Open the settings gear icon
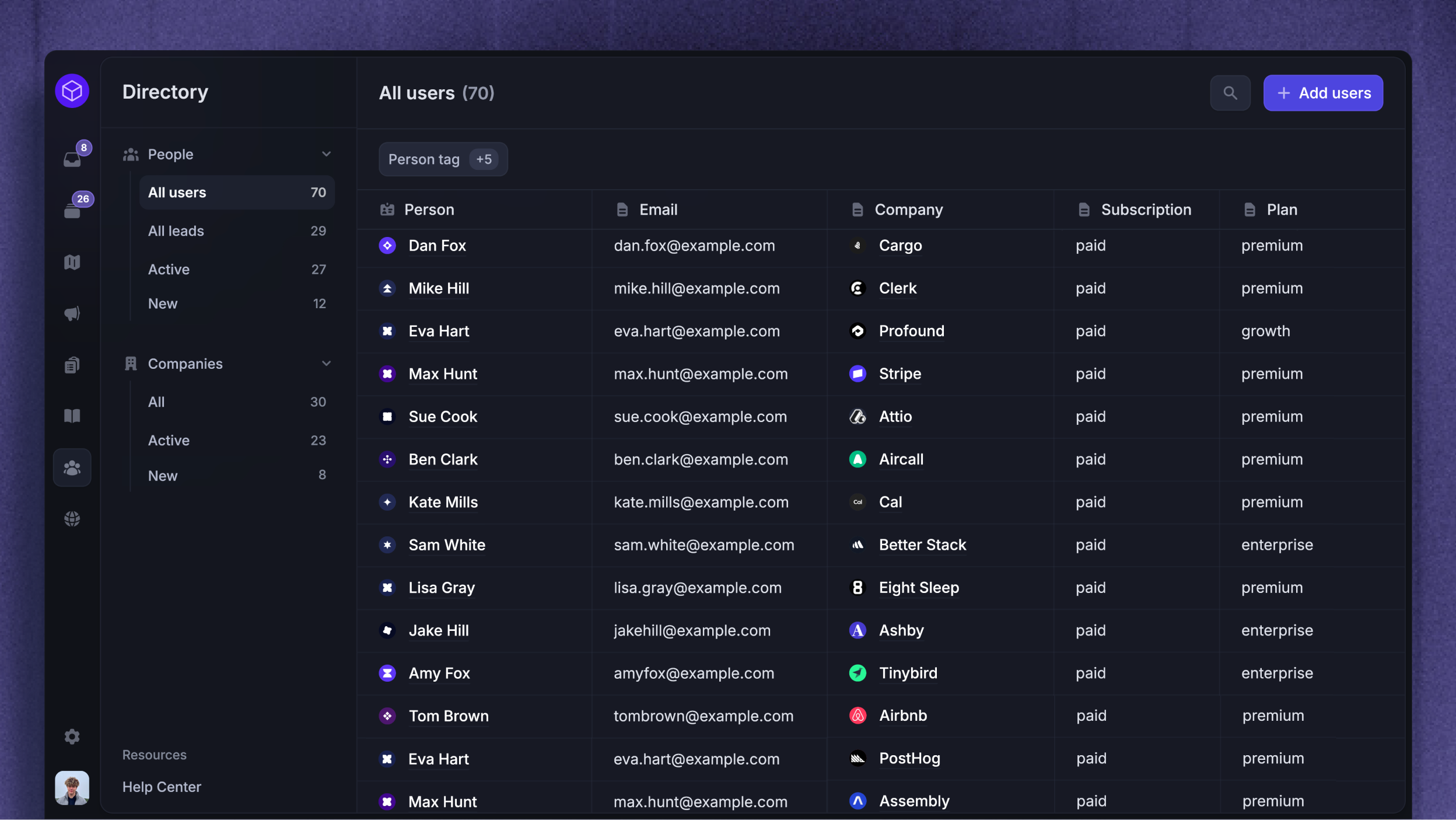This screenshot has height=820, width=1456. click(72, 737)
